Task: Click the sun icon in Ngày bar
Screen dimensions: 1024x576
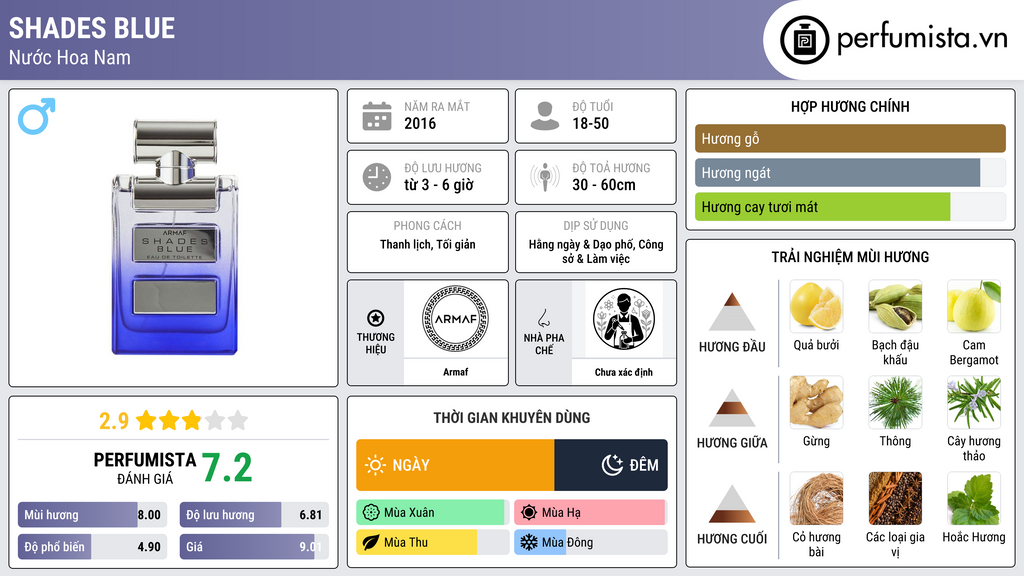Action: (x=375, y=465)
